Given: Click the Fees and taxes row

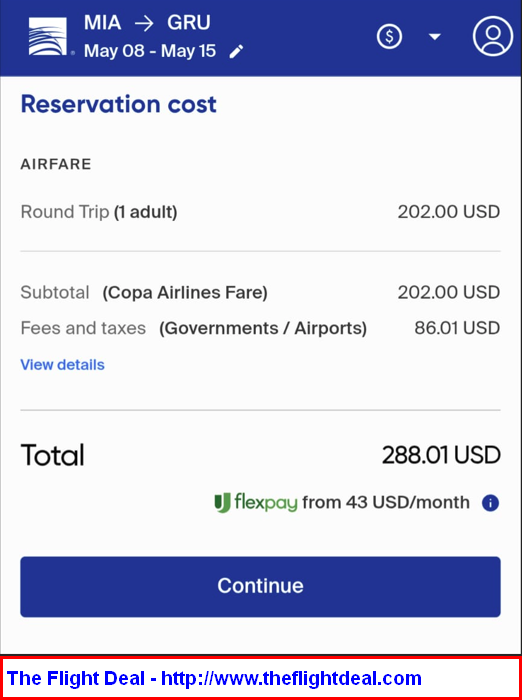Looking at the screenshot, I should point(260,329).
